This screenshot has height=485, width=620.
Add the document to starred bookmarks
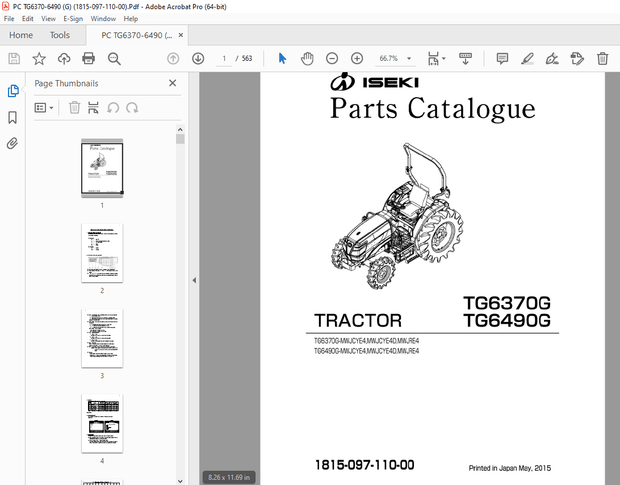(39, 59)
